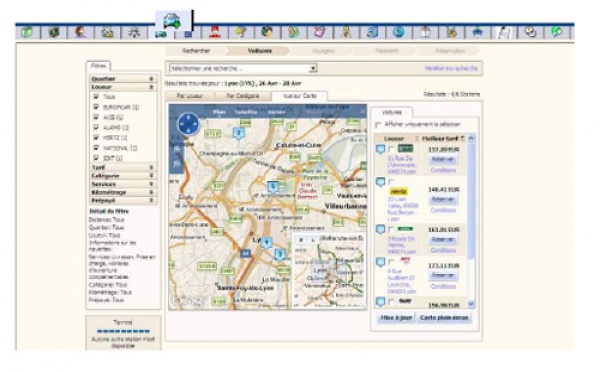Expand the Tarif filter section
This screenshot has width=600, height=372.
(123, 168)
